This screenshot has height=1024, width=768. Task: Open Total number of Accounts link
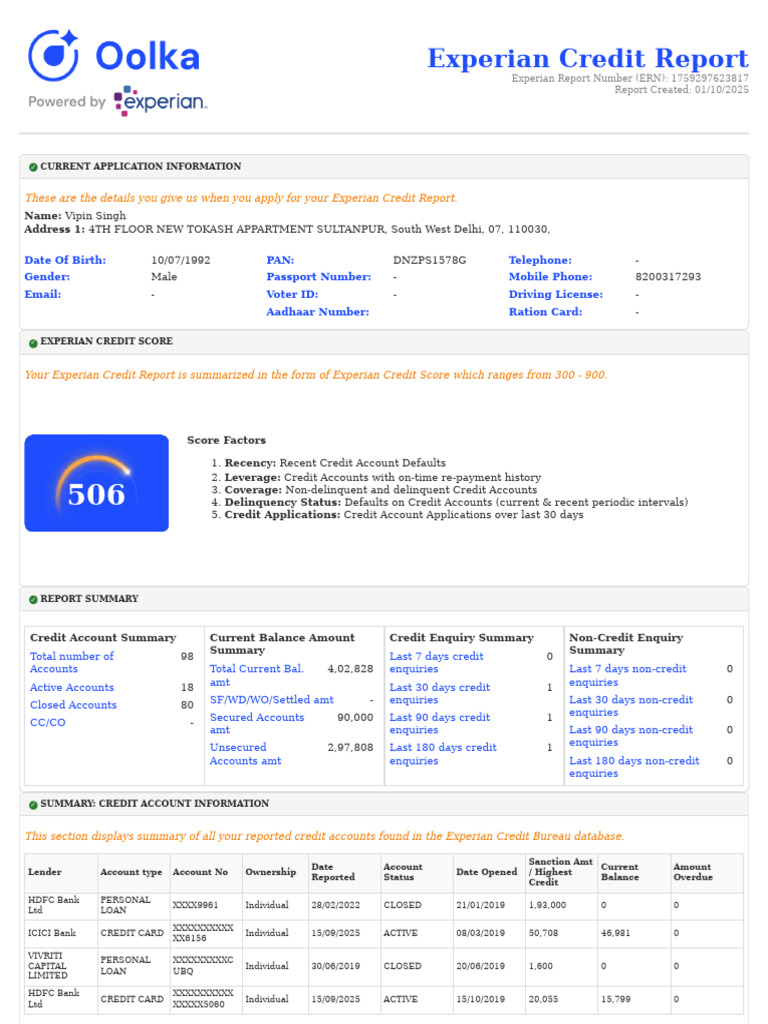click(x=72, y=662)
